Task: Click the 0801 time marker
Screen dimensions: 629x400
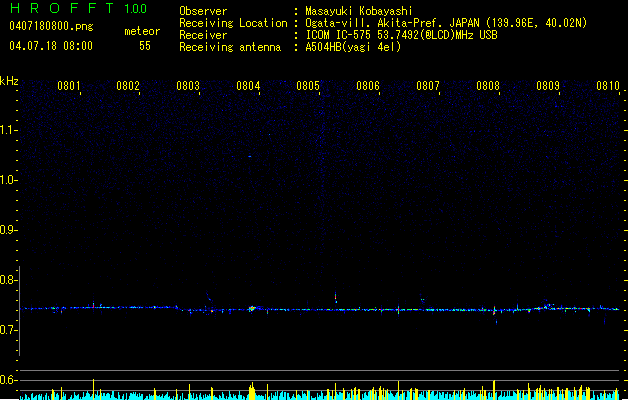Action: 69,85
